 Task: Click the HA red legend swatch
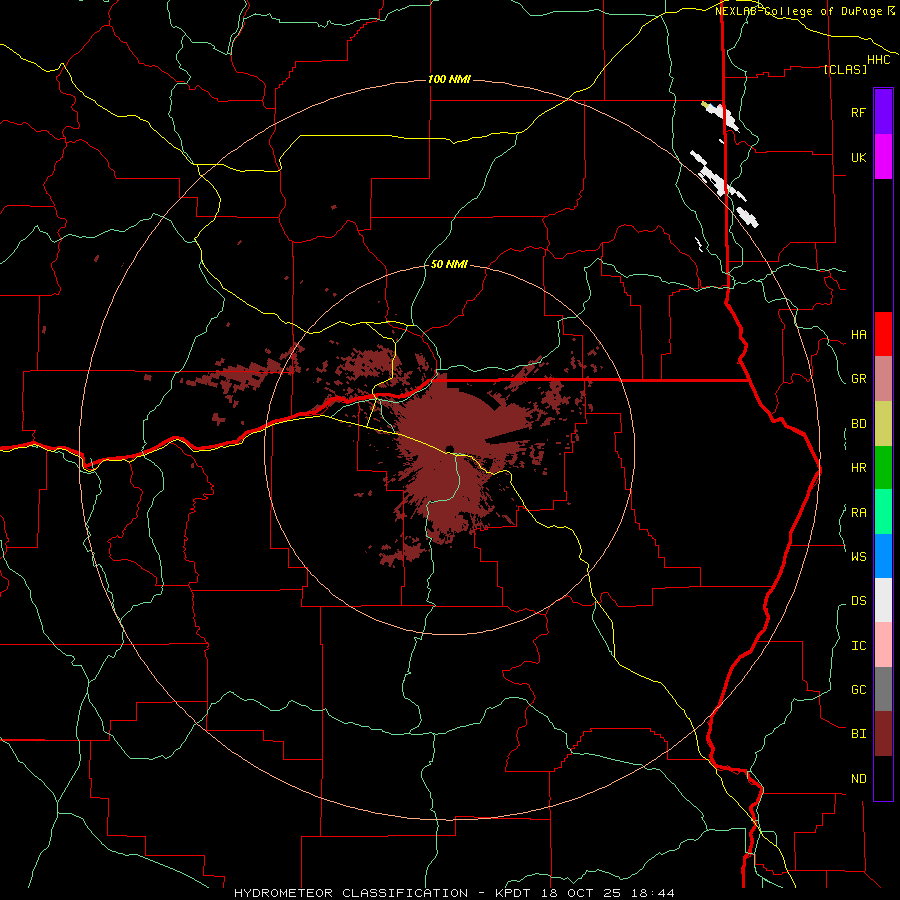[883, 334]
